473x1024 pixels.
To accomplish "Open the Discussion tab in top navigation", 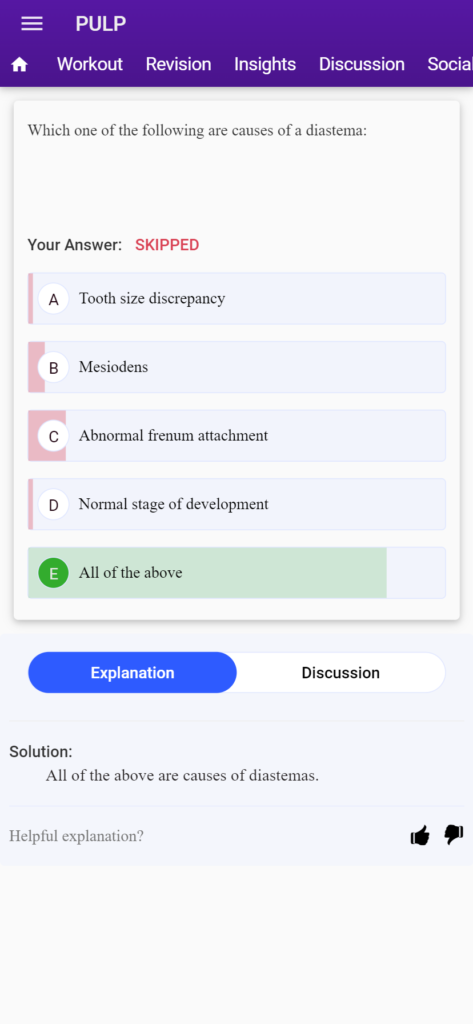I will [362, 64].
